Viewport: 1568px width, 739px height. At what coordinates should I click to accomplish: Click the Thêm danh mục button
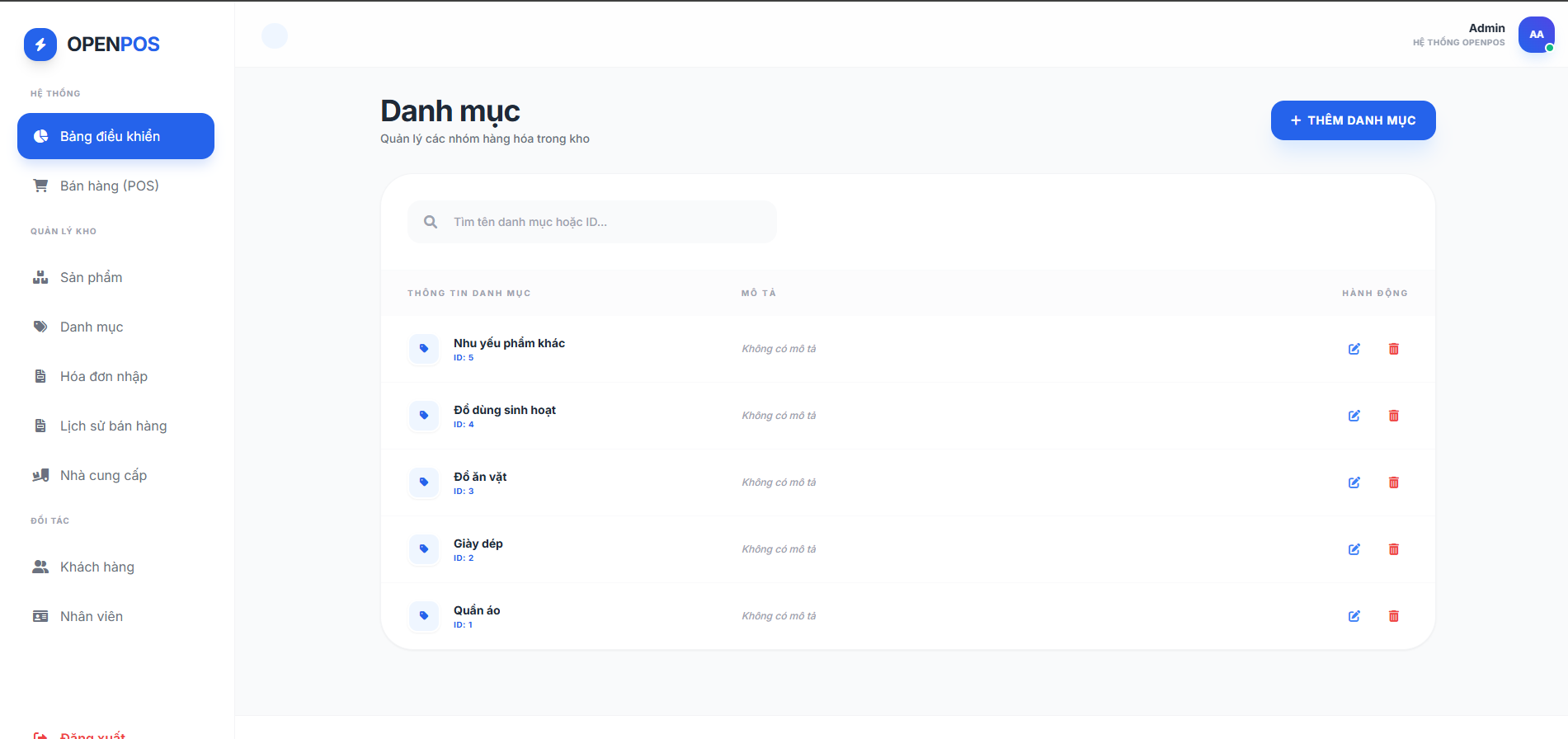tap(1353, 120)
